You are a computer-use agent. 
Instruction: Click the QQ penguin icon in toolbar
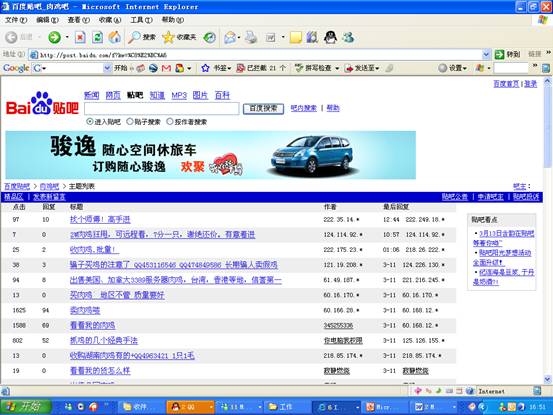[x=330, y=37]
